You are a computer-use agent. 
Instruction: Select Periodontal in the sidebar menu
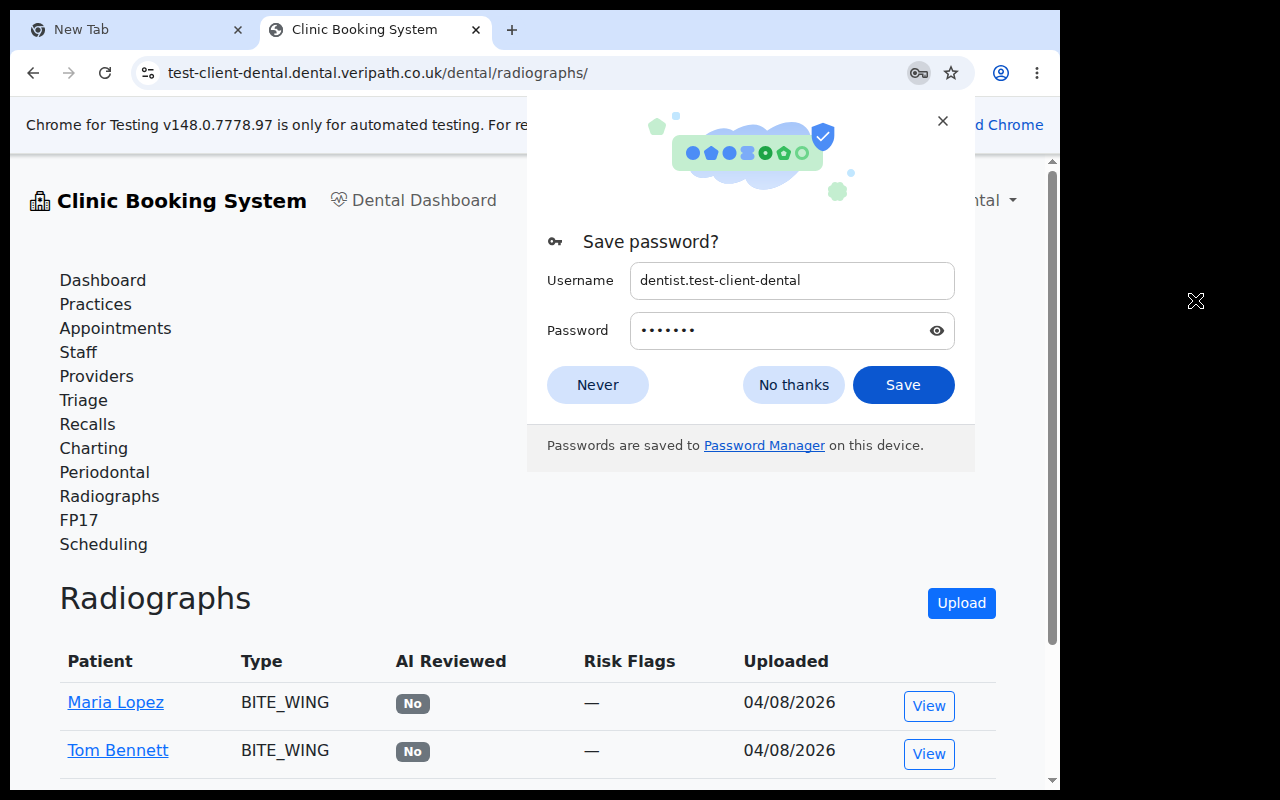[x=105, y=472]
